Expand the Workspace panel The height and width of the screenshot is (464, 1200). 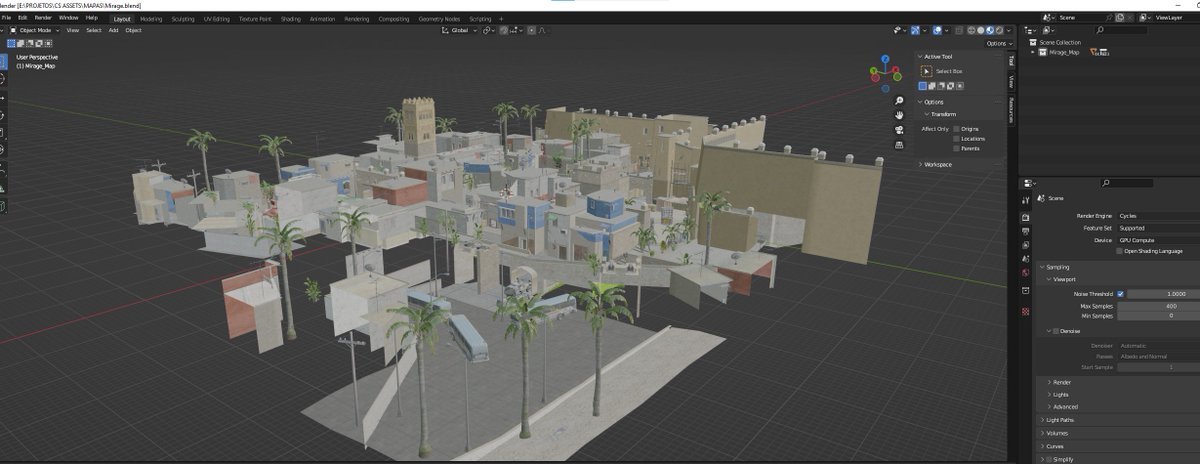point(921,164)
